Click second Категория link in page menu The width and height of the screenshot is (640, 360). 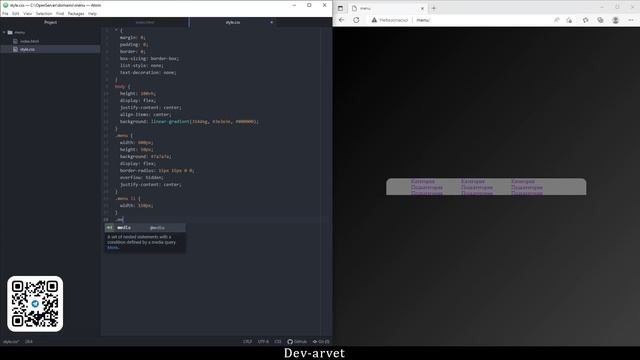click(473, 181)
